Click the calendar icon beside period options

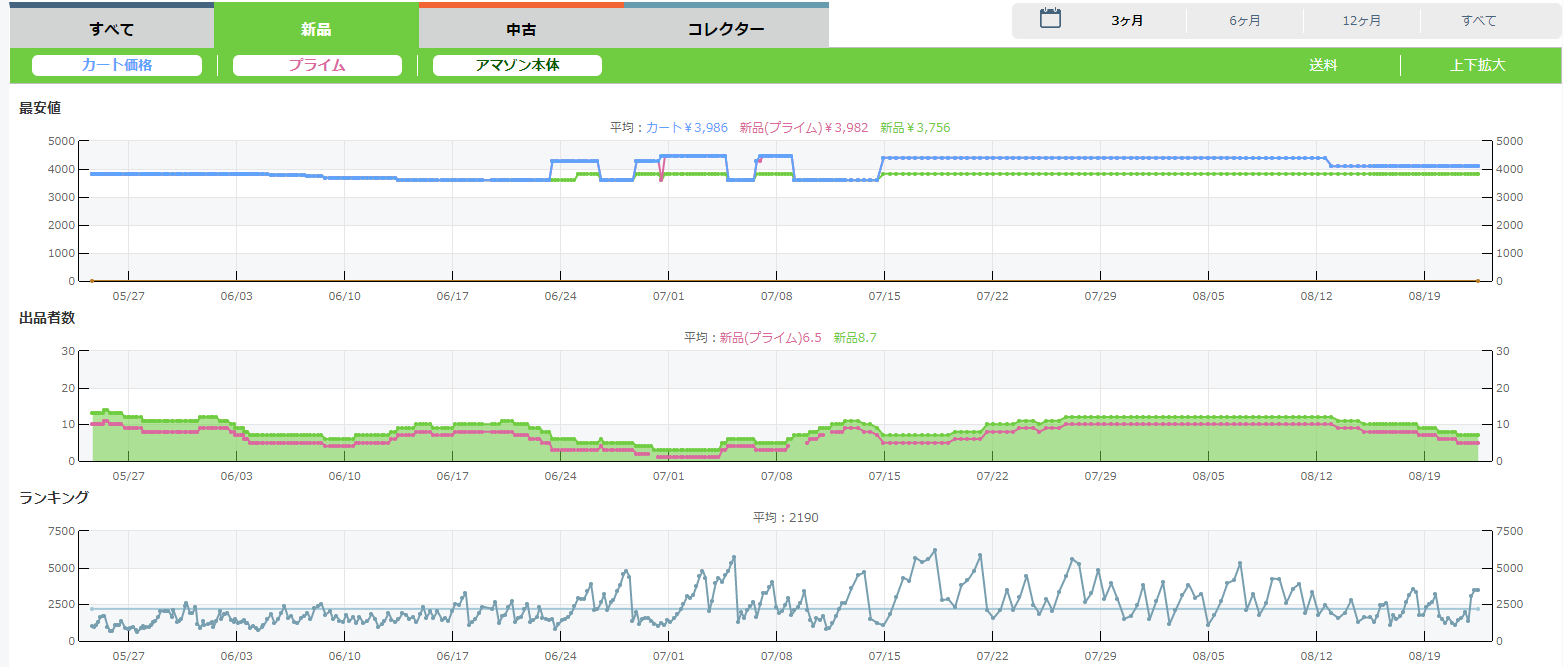(x=1050, y=19)
